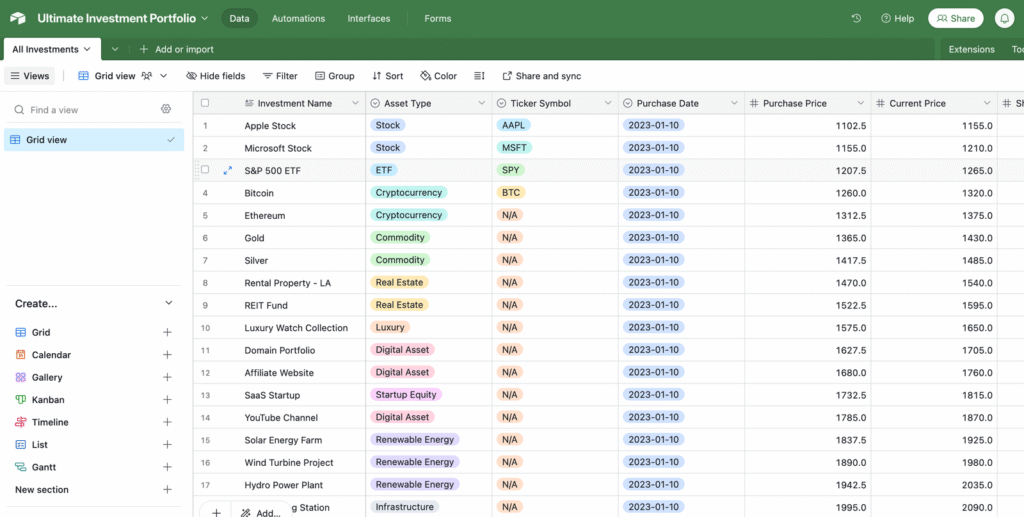This screenshot has height=517, width=1024.
Task: Check the S&P 500 ETF row checkbox
Action: pos(205,170)
